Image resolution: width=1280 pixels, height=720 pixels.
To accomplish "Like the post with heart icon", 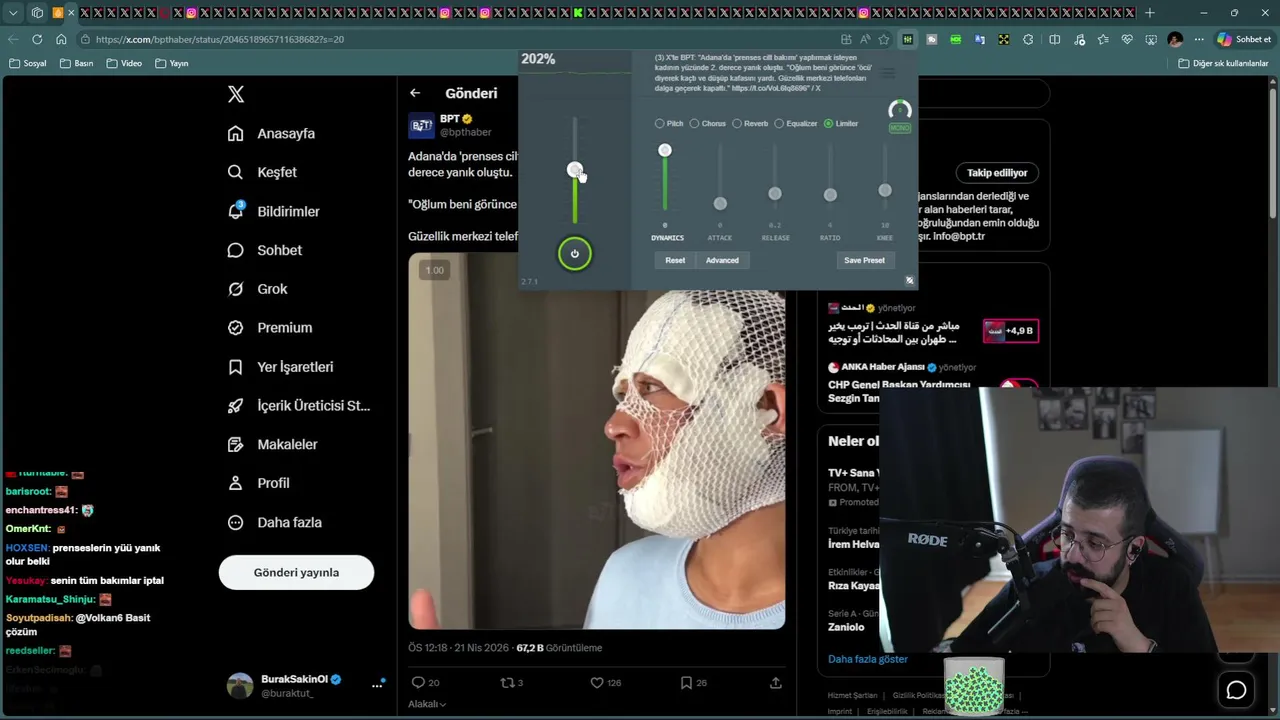I will (597, 683).
